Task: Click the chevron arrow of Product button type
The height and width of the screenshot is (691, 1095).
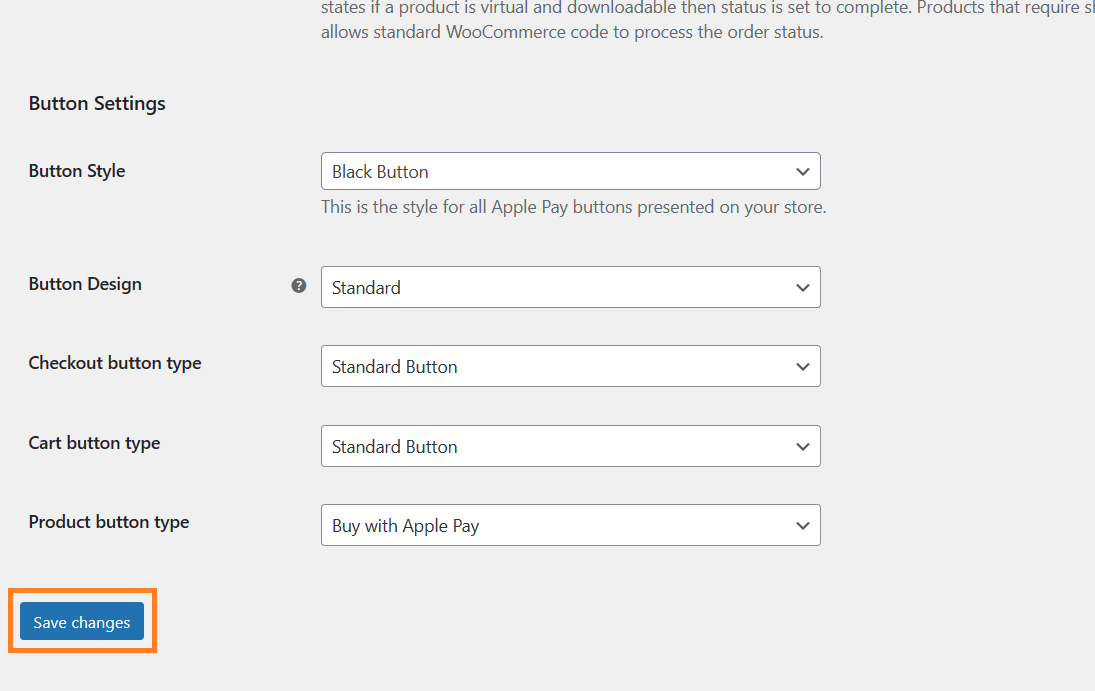Action: [x=802, y=525]
